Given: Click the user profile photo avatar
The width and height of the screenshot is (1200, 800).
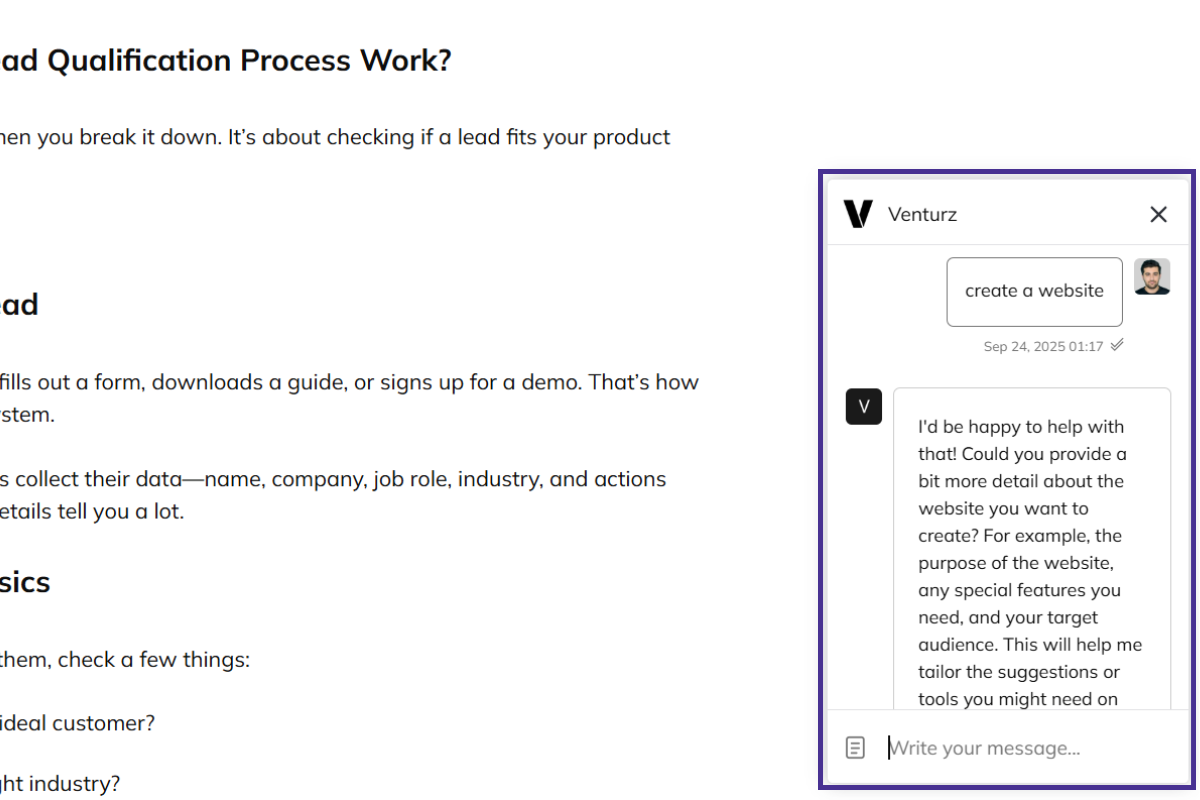Looking at the screenshot, I should 1152,277.
